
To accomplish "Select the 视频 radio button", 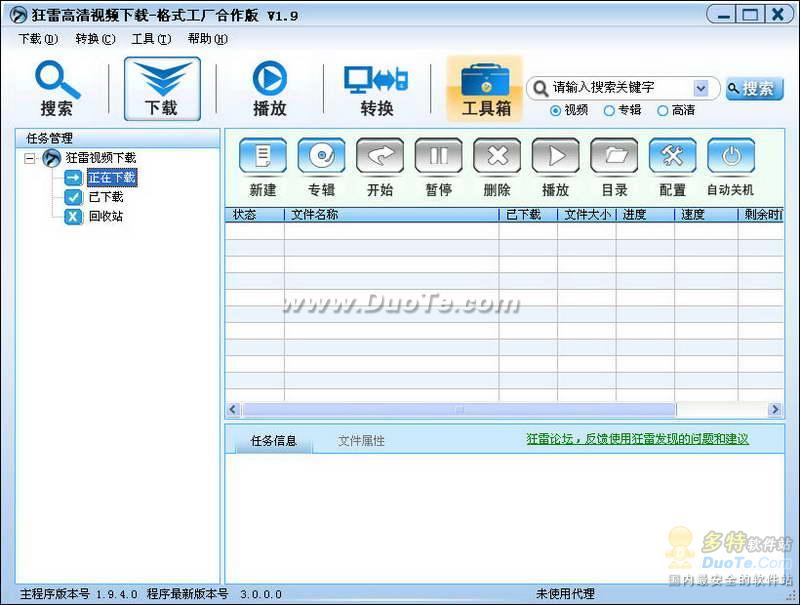I will 556,110.
